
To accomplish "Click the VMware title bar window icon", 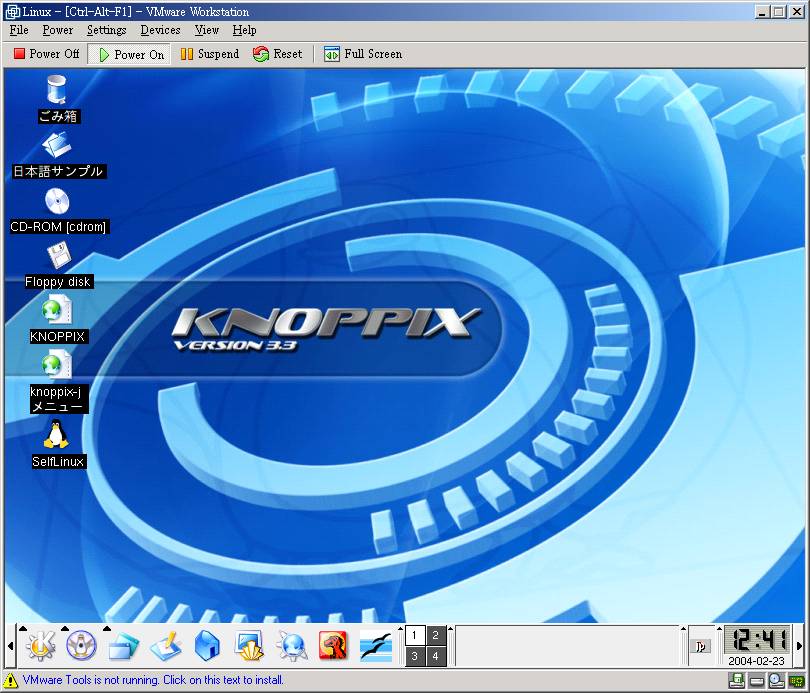I will [12, 11].
